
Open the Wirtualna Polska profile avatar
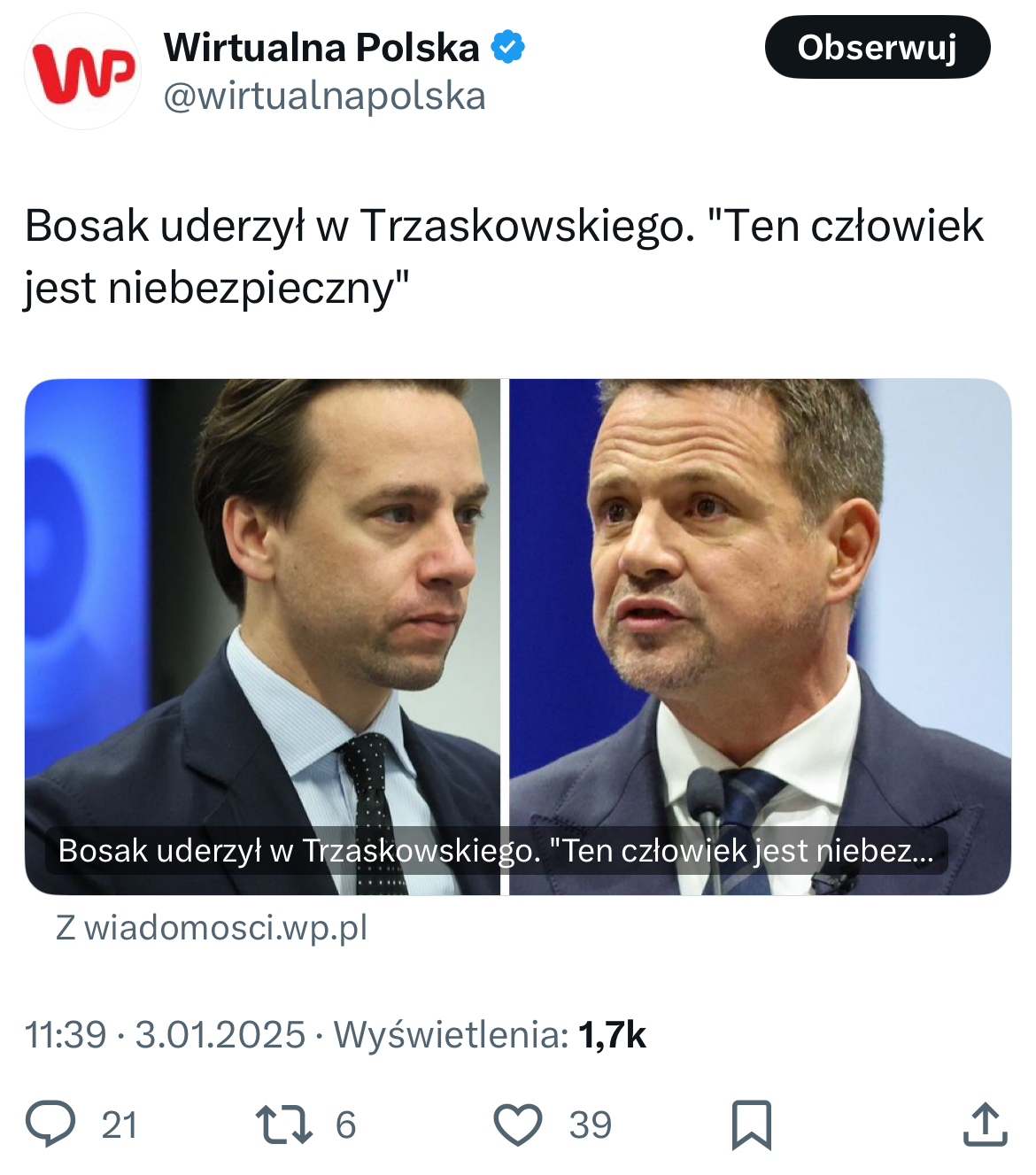(x=82, y=72)
